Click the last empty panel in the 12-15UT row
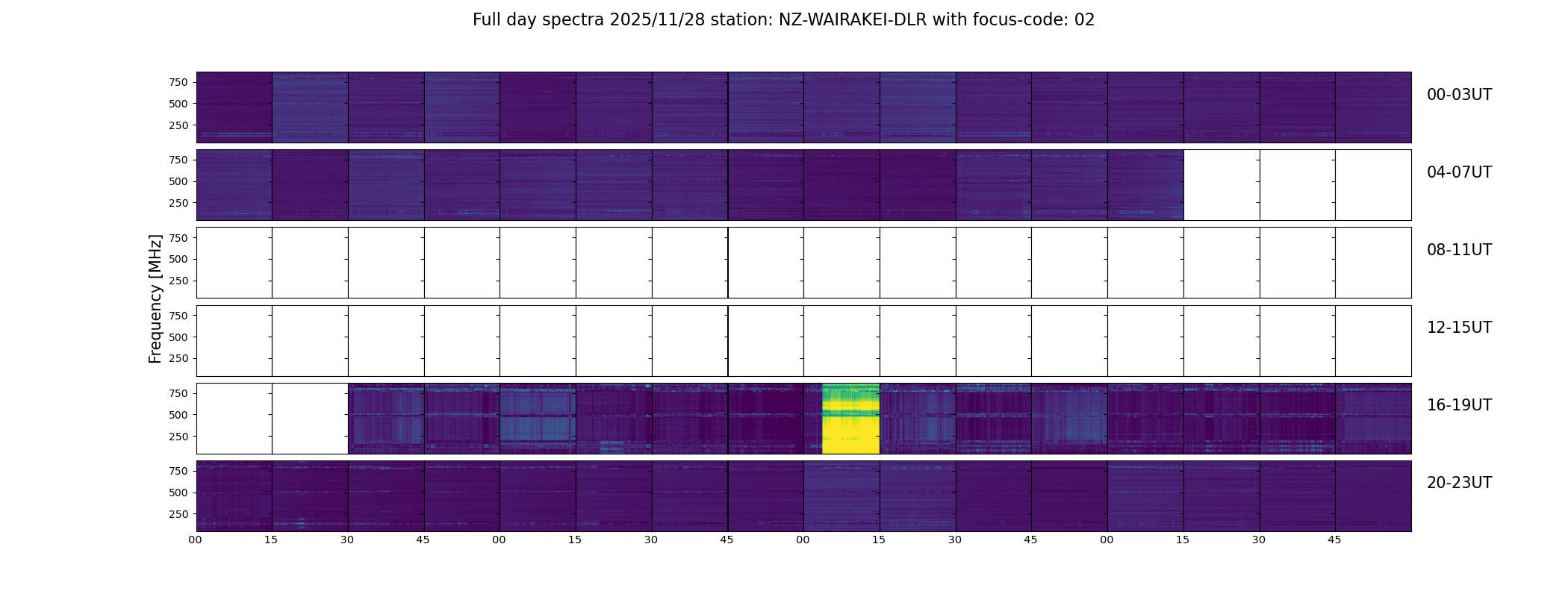1568x597 pixels. (x=1373, y=340)
